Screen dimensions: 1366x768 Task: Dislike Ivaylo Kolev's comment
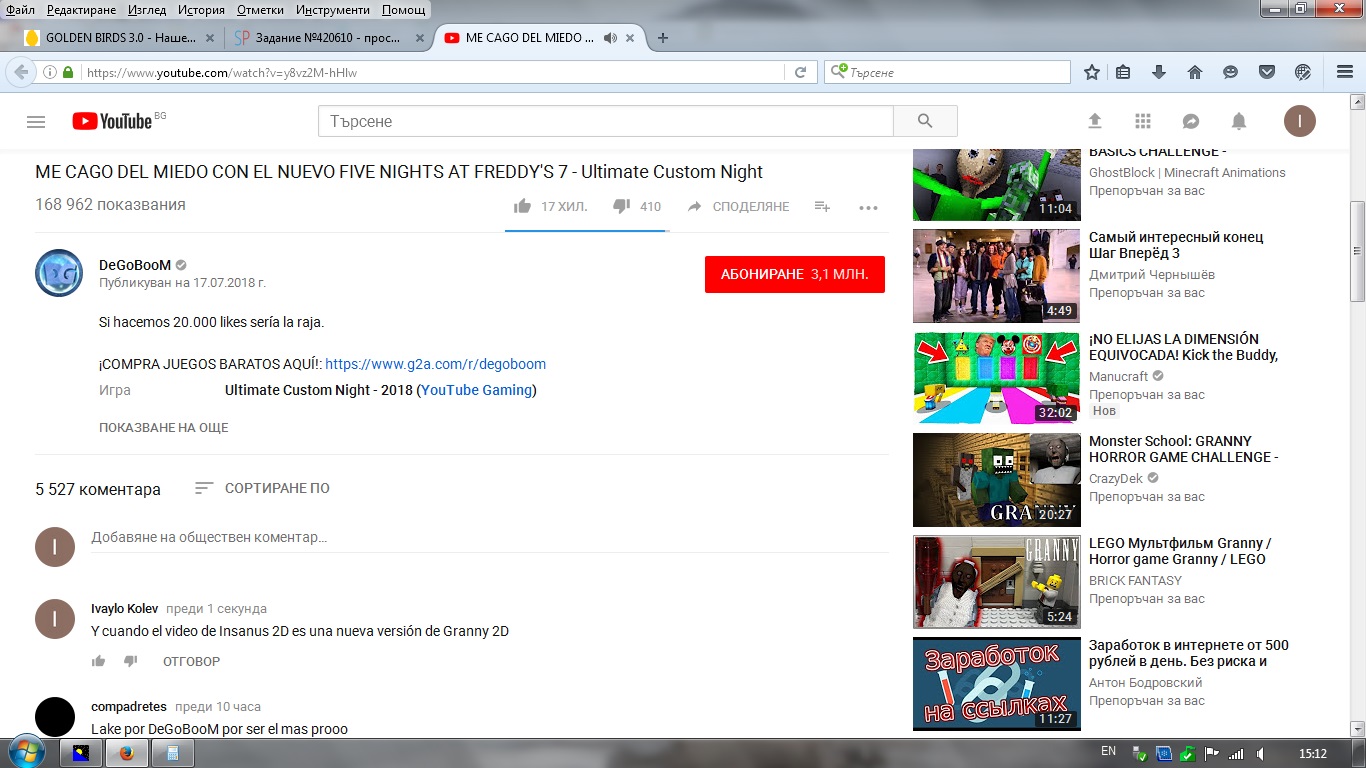(130, 661)
